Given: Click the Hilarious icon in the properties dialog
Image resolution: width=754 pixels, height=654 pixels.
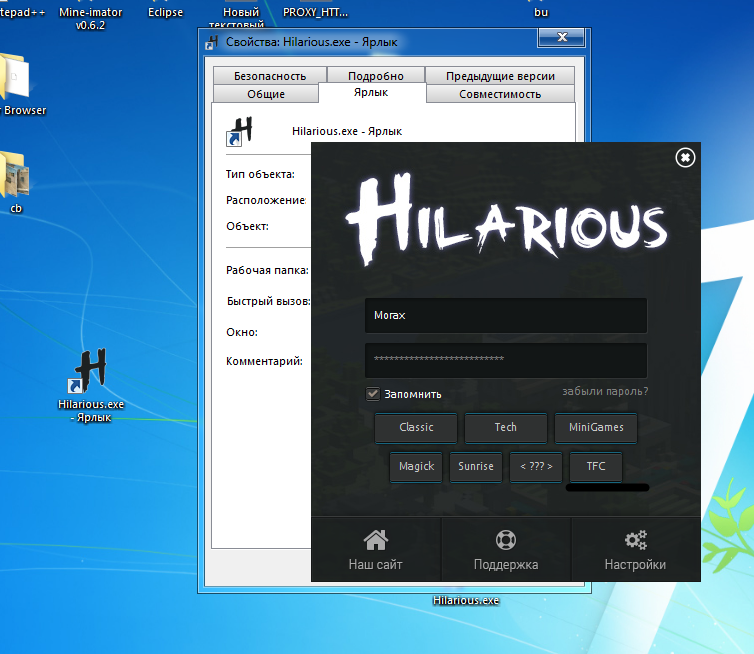Looking at the screenshot, I should [239, 131].
